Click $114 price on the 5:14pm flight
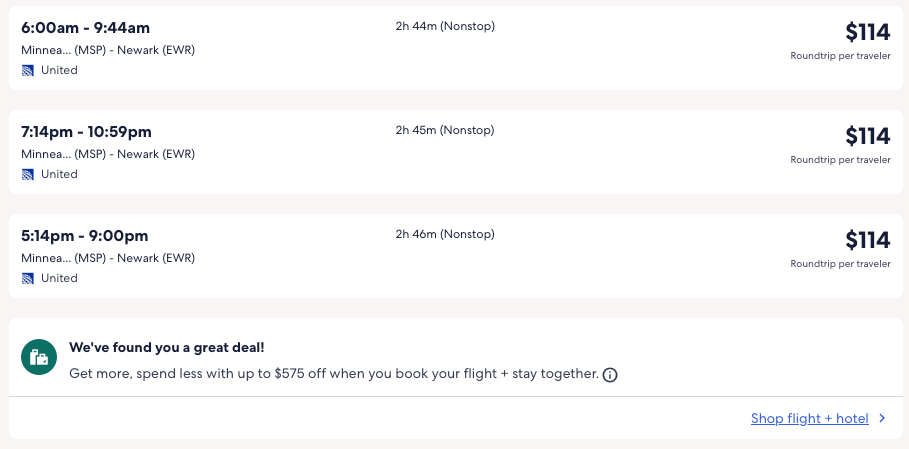909x449 pixels. pyautogui.click(x=867, y=240)
